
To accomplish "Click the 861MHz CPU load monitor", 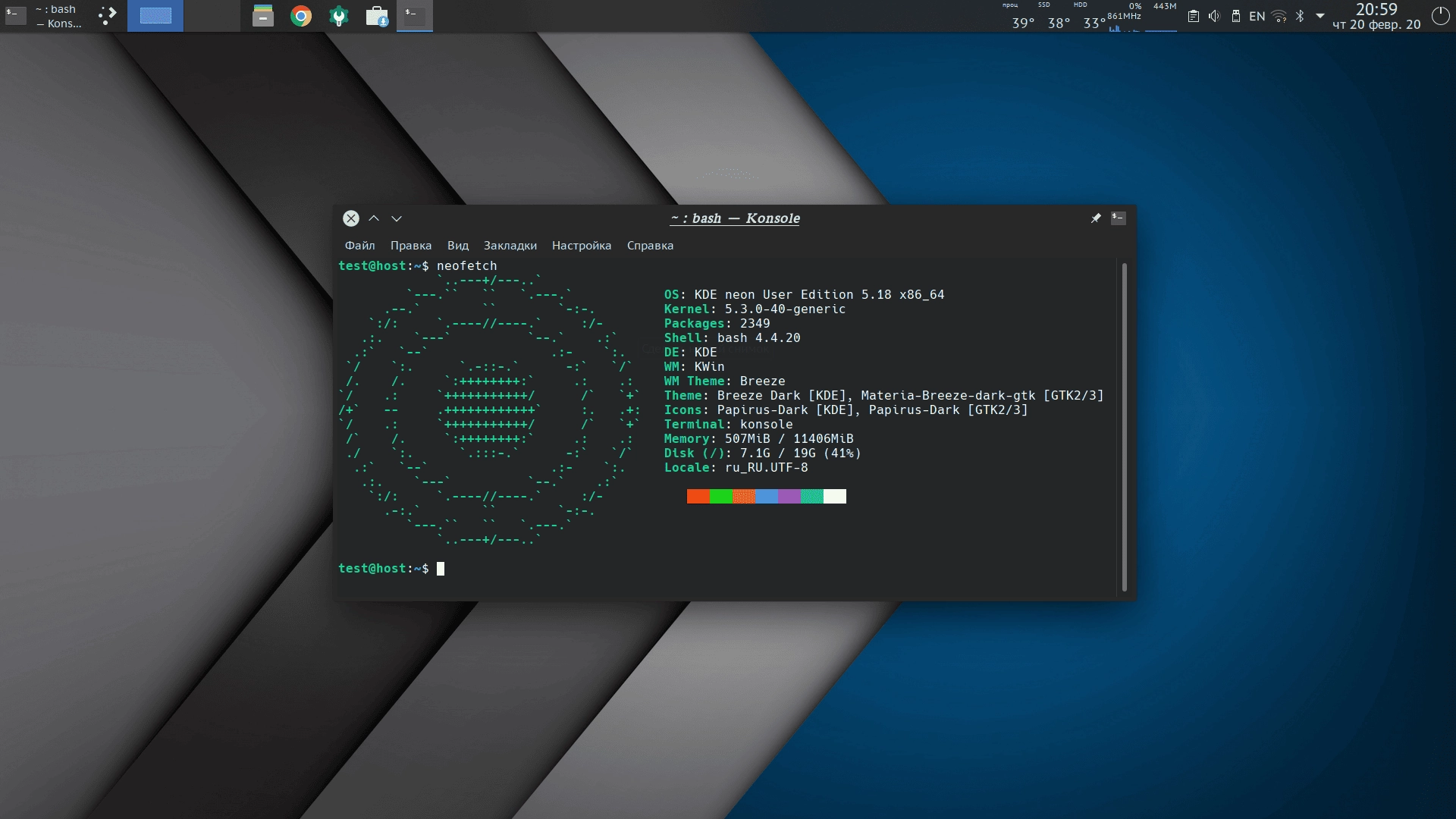I will (x=1125, y=16).
